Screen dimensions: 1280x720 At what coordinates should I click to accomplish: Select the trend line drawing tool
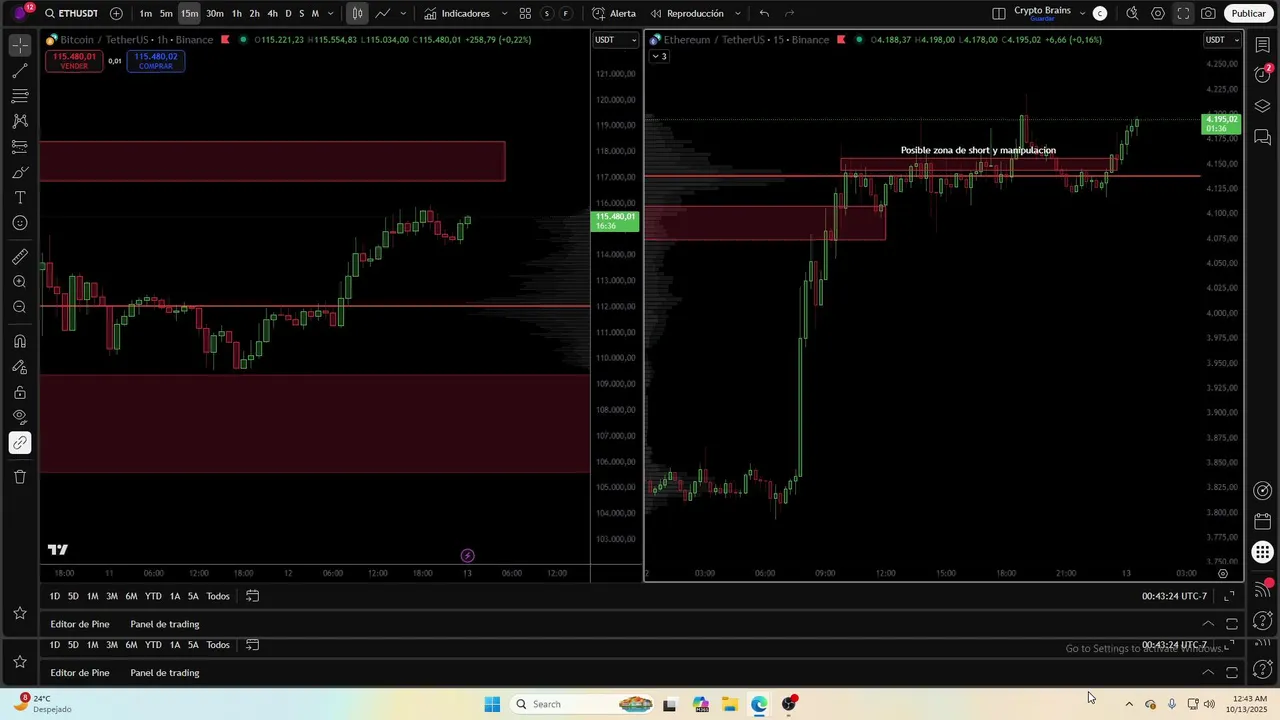pos(20,71)
